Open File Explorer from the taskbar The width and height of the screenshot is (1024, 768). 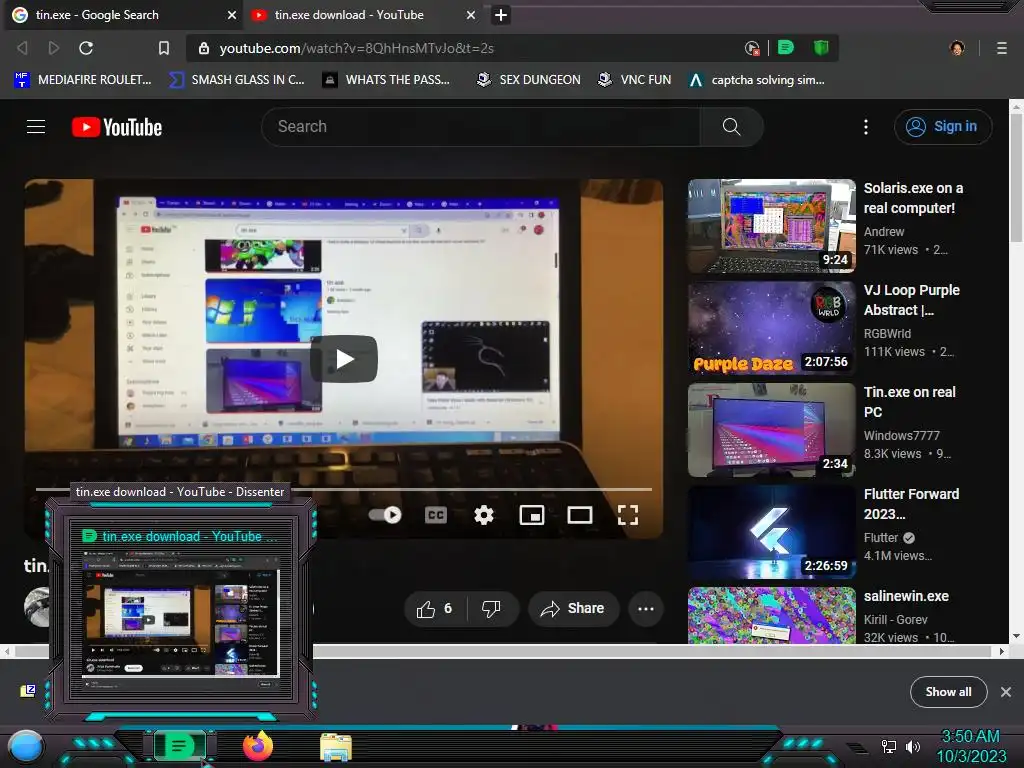(336, 747)
